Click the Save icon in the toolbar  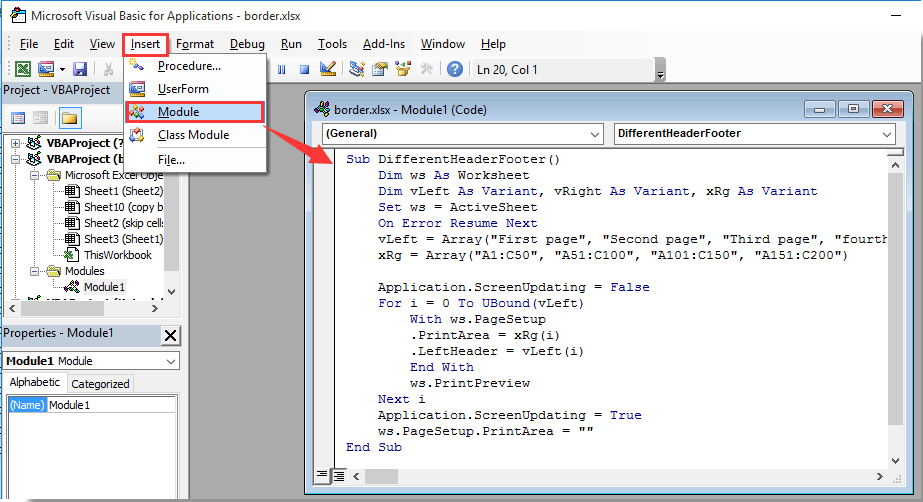(80, 69)
